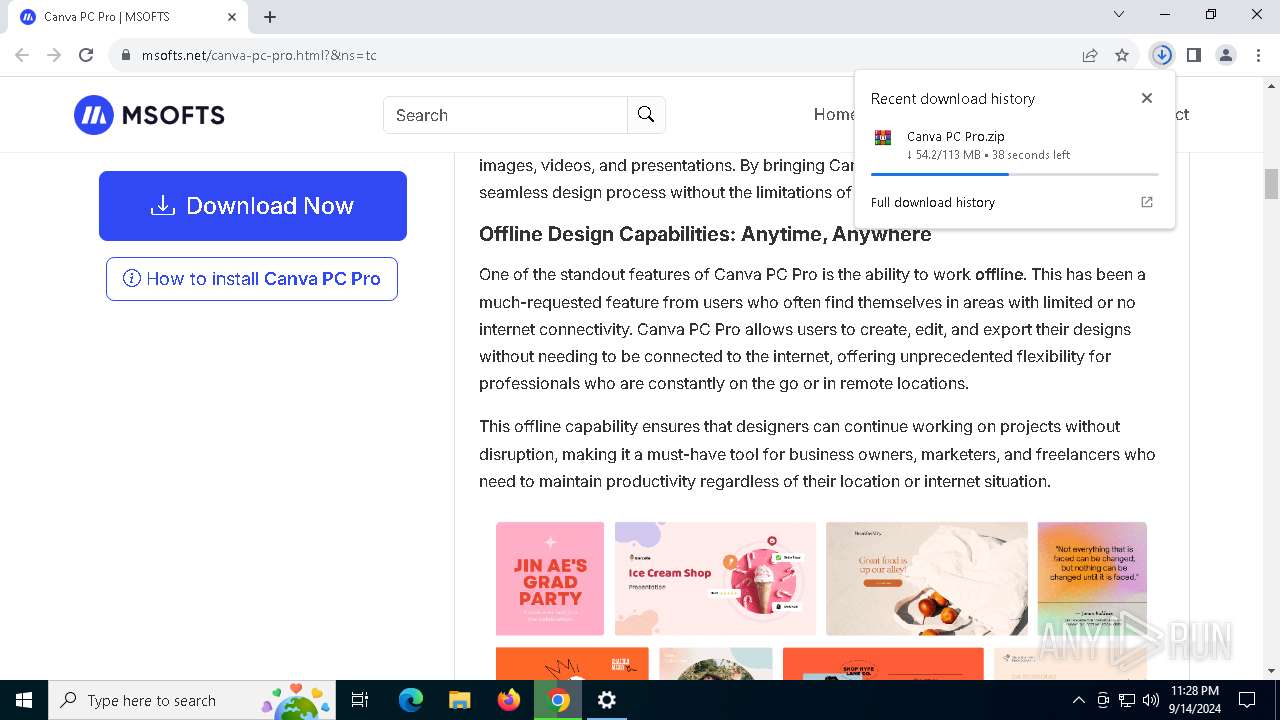
Task: Click the Chrome downloads toolbar icon
Action: click(x=1162, y=55)
